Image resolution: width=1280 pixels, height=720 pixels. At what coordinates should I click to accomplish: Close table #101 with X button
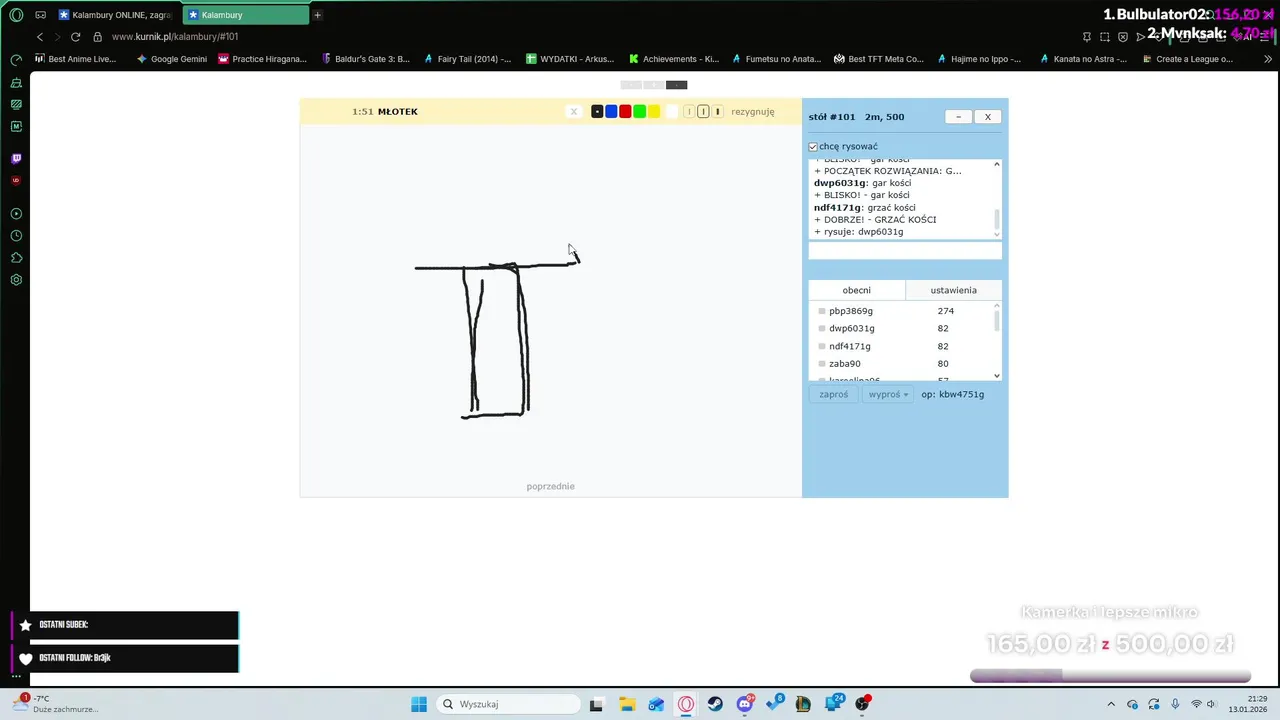pos(988,117)
